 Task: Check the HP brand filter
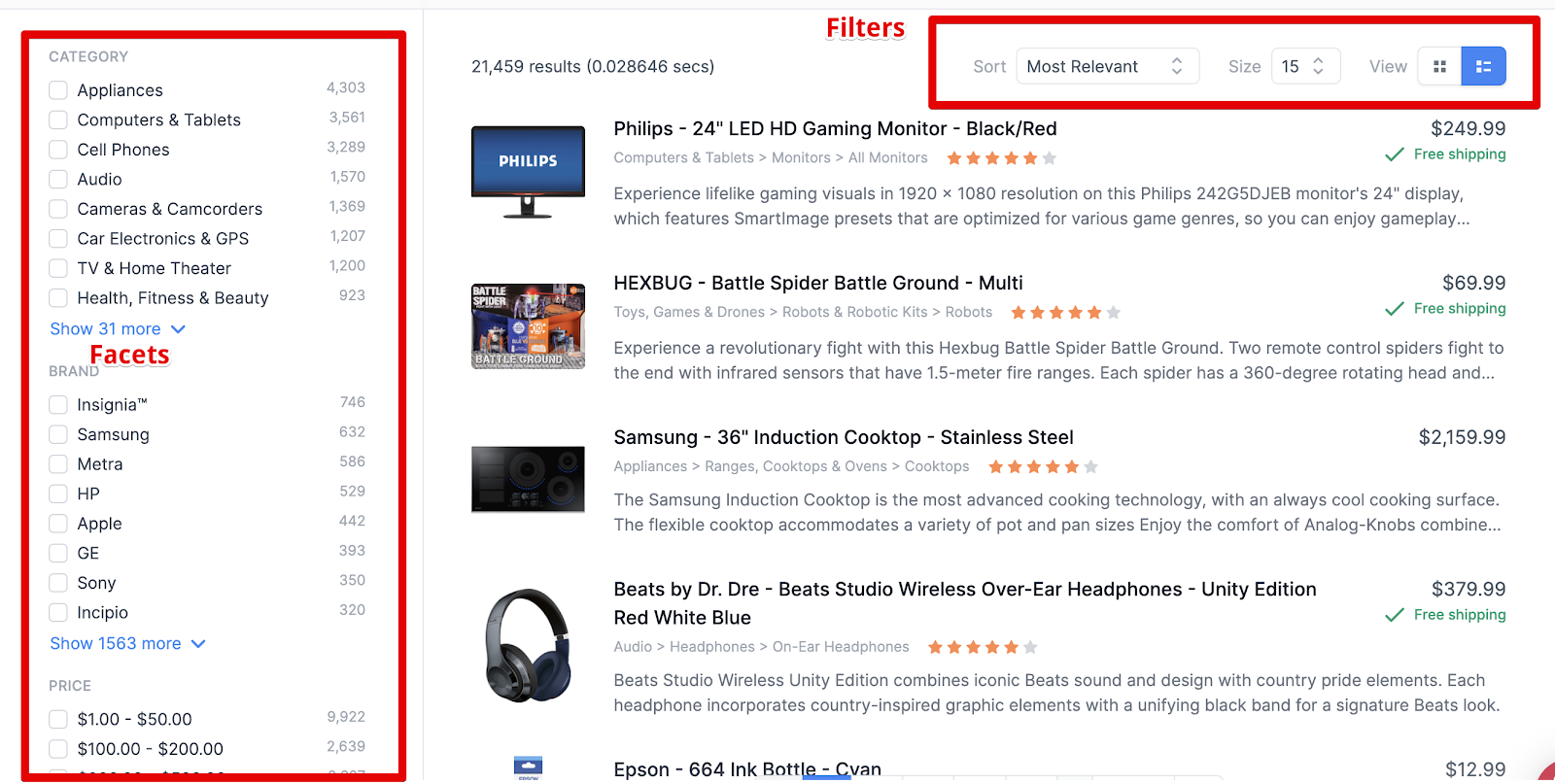[58, 494]
